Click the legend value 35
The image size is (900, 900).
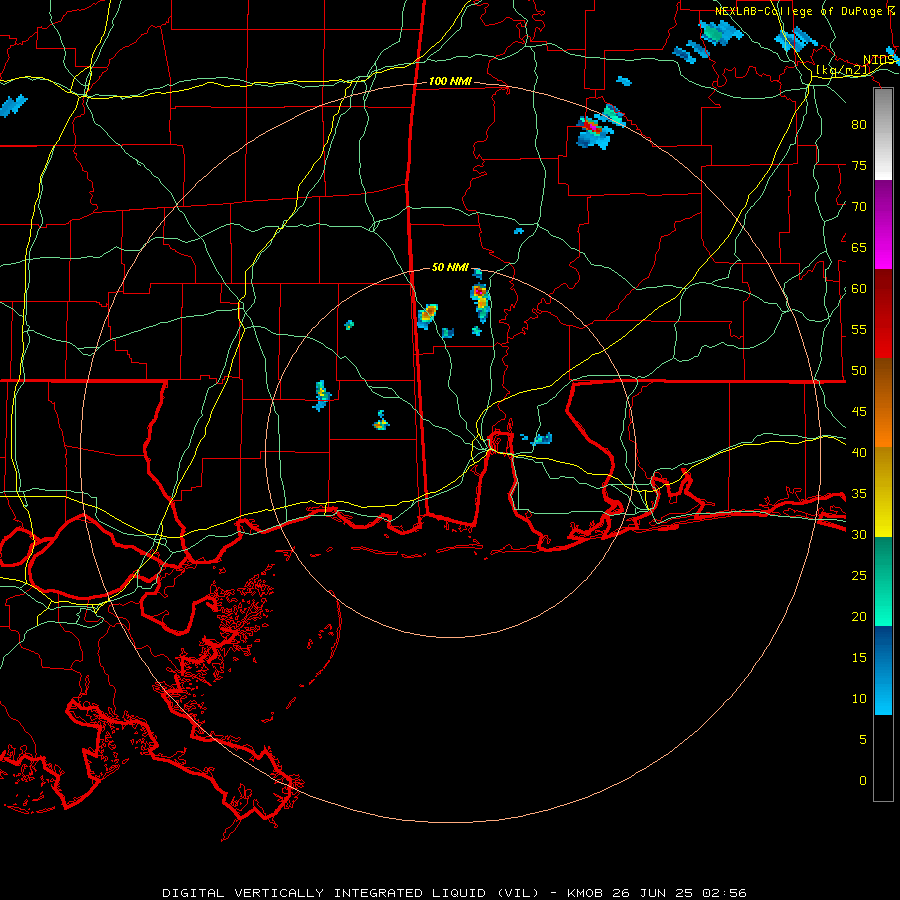tap(859, 494)
